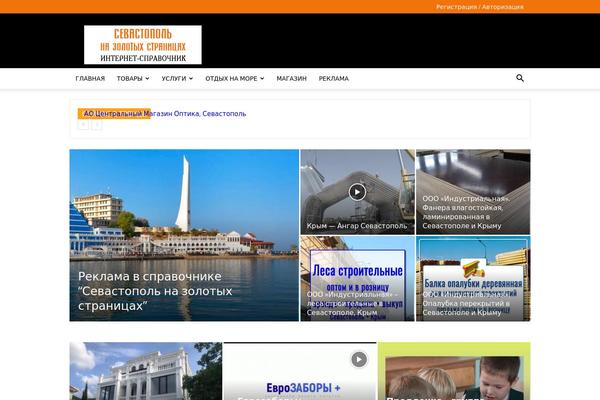Open Крым — Ангар Севастополь title link
Viewport: 600px width, 400px height.
click(357, 226)
